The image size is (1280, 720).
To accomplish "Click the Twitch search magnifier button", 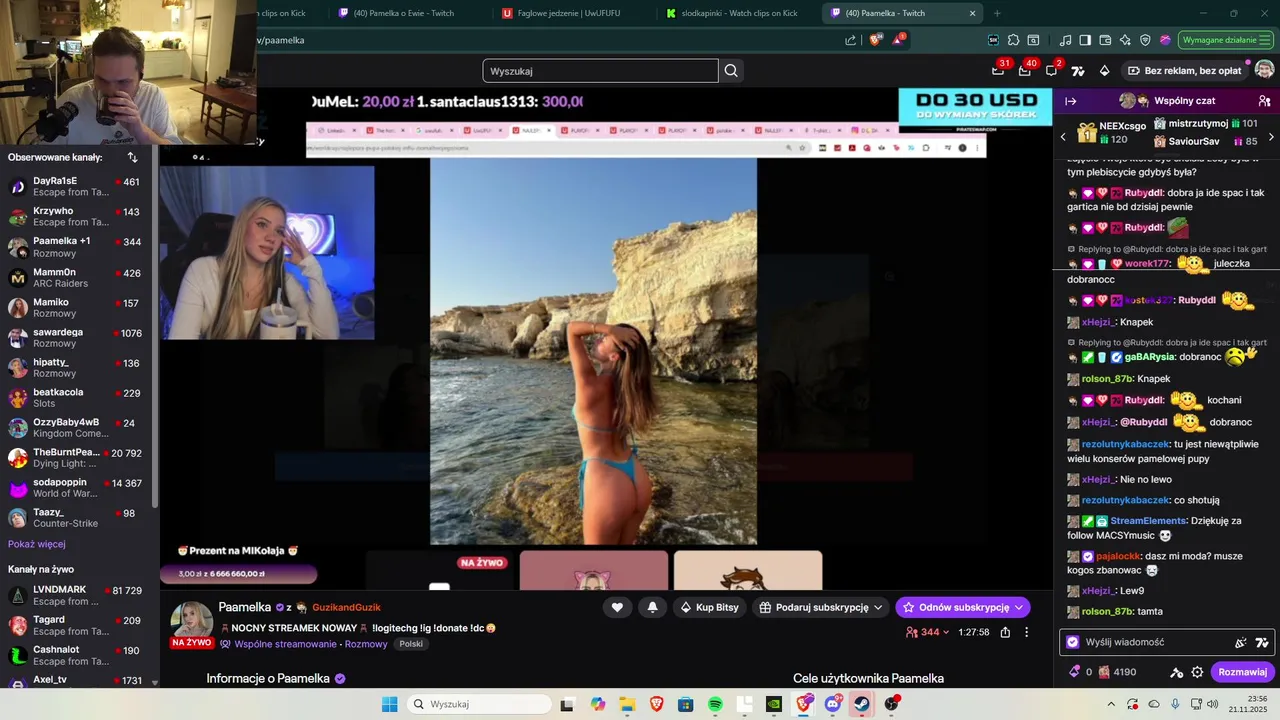I will pos(731,71).
